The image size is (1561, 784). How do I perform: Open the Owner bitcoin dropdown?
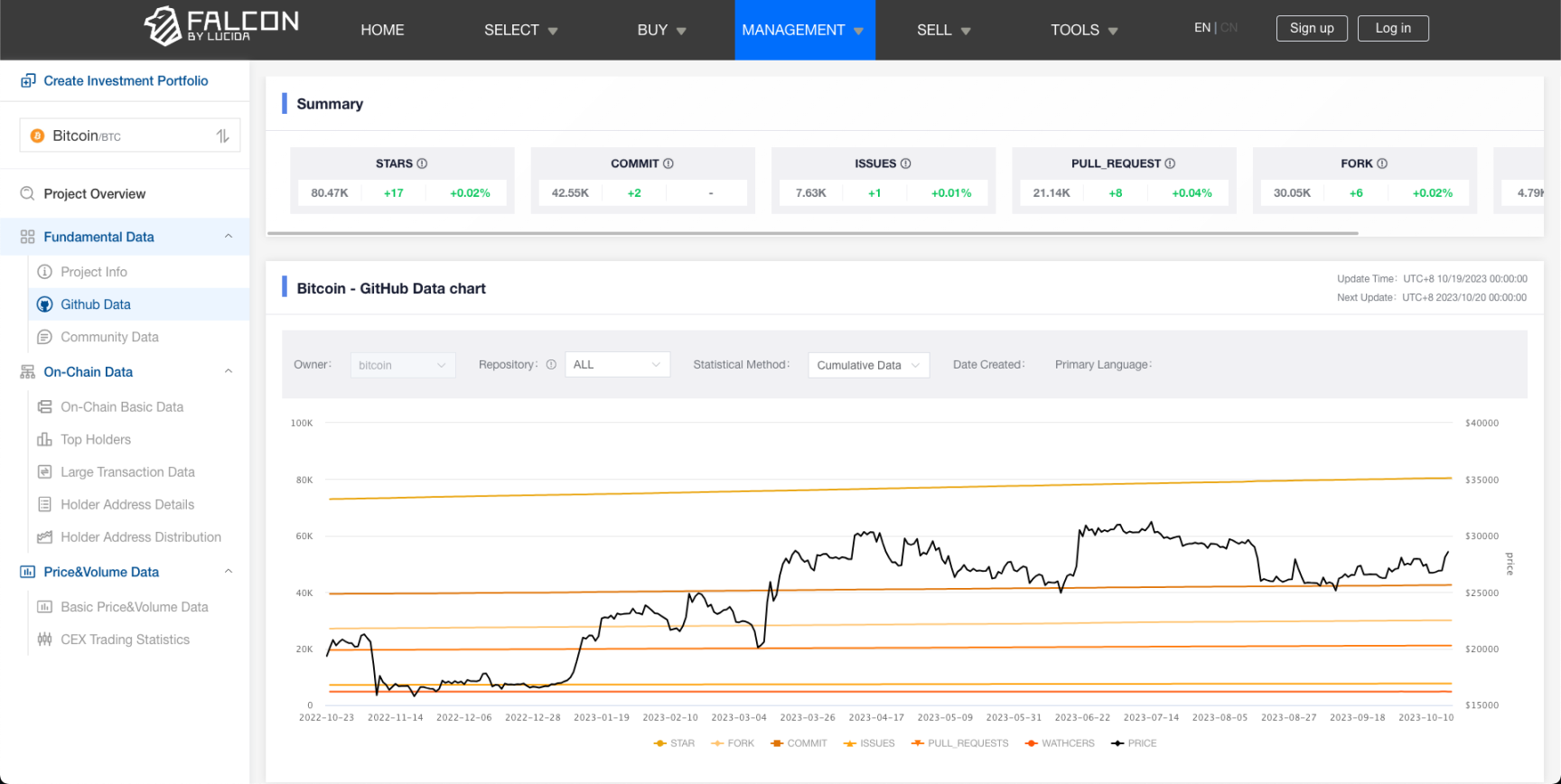(403, 365)
